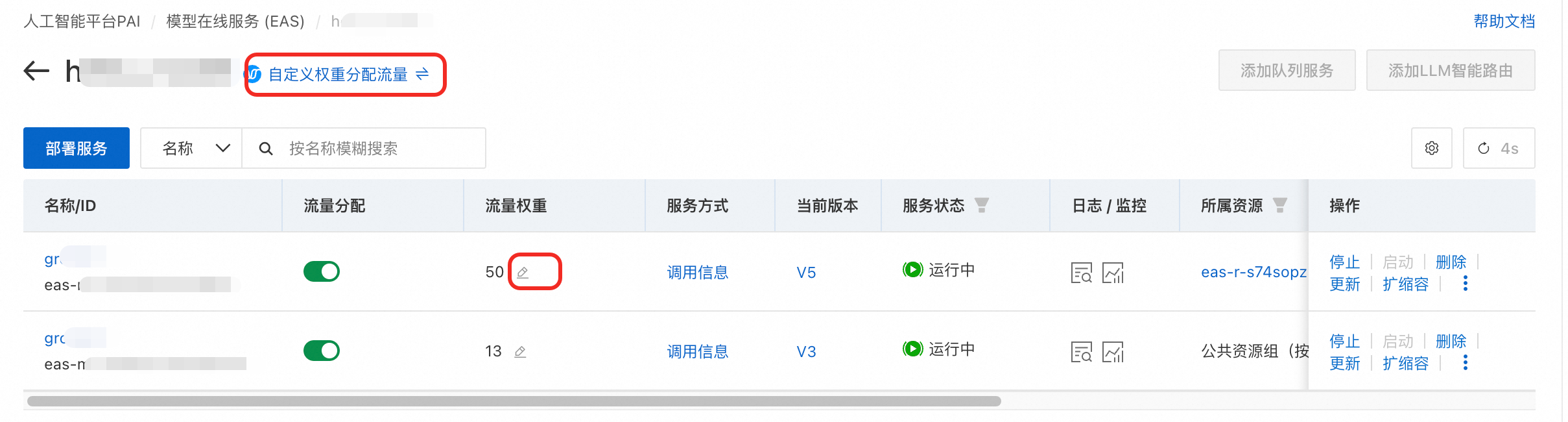Edit traffic weight 50 pencil icon

click(523, 272)
